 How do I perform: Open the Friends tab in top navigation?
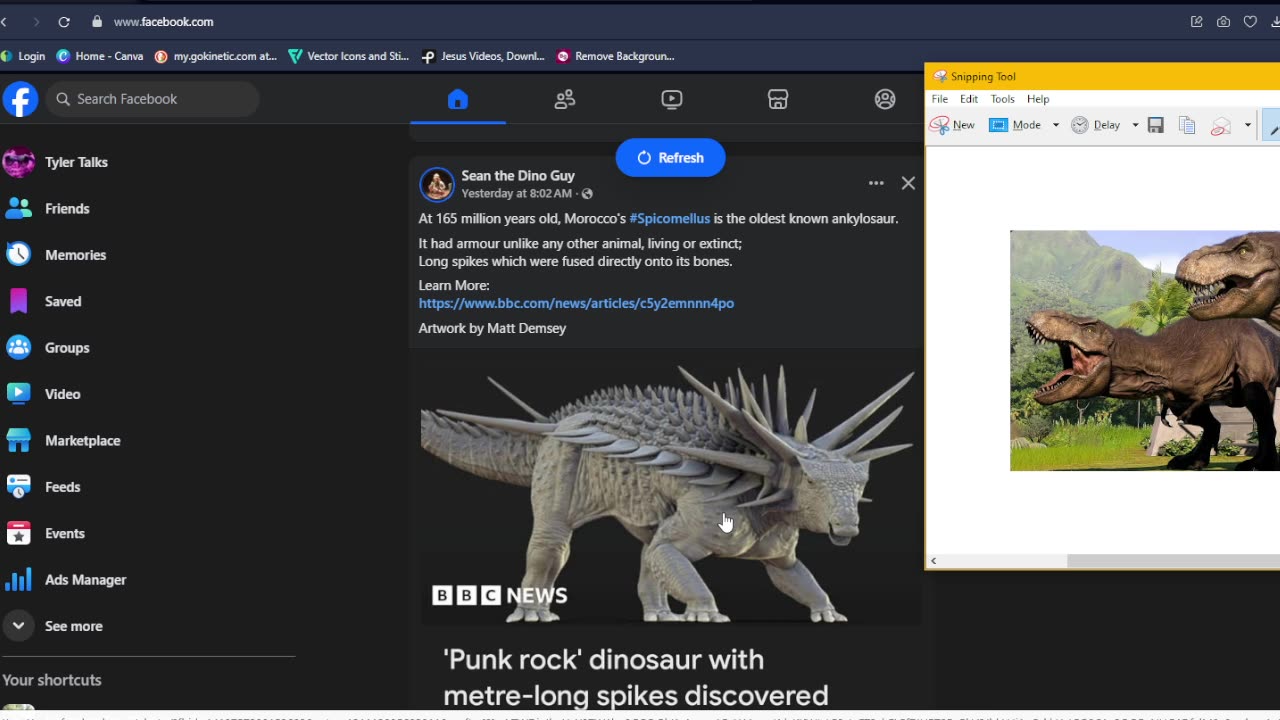coord(565,99)
